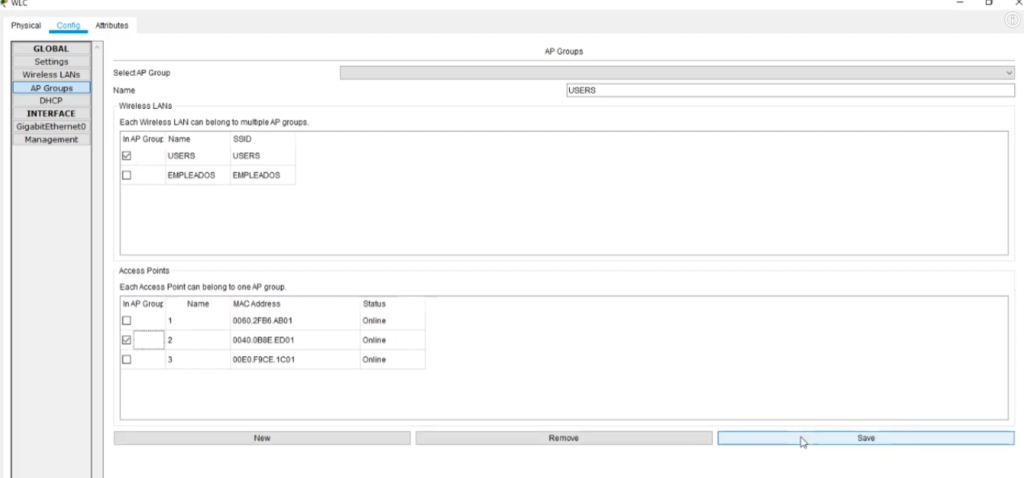
Task: Open the Attributes tab
Action: tap(112, 25)
